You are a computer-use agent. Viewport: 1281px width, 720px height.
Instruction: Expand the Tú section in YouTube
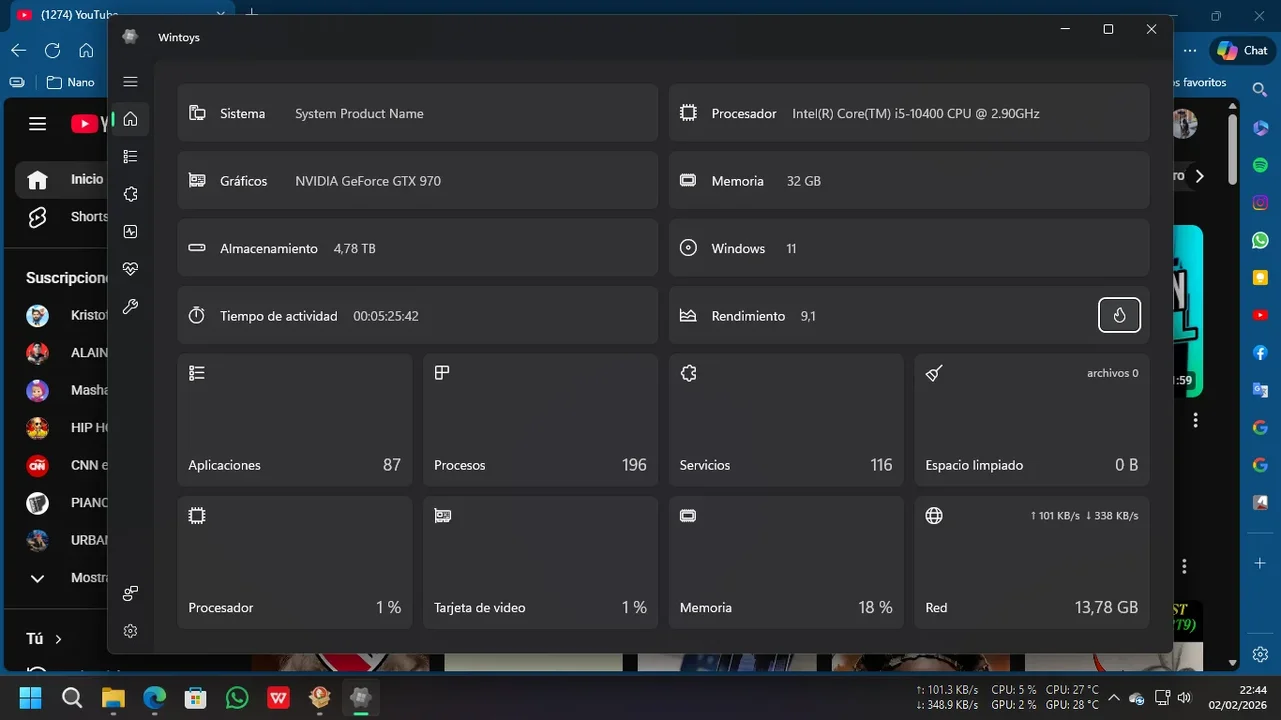tap(45, 638)
